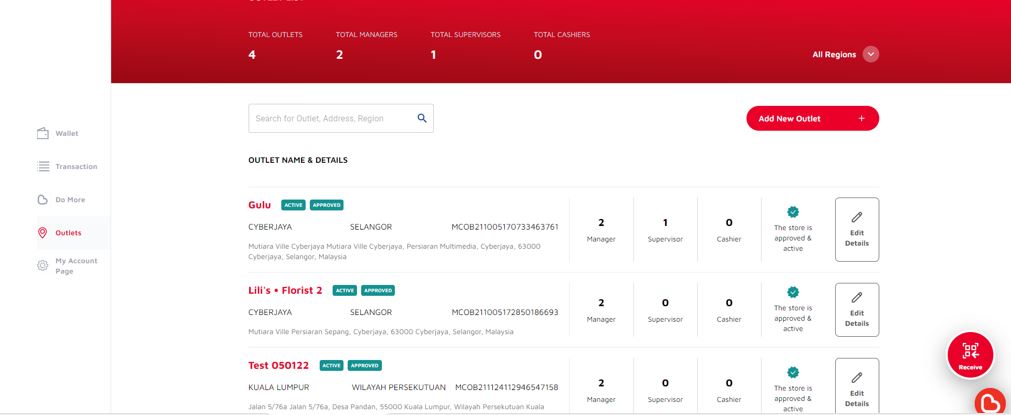Image resolution: width=1011 pixels, height=415 pixels.
Task: Click the Add New Outlet button
Action: (812, 119)
